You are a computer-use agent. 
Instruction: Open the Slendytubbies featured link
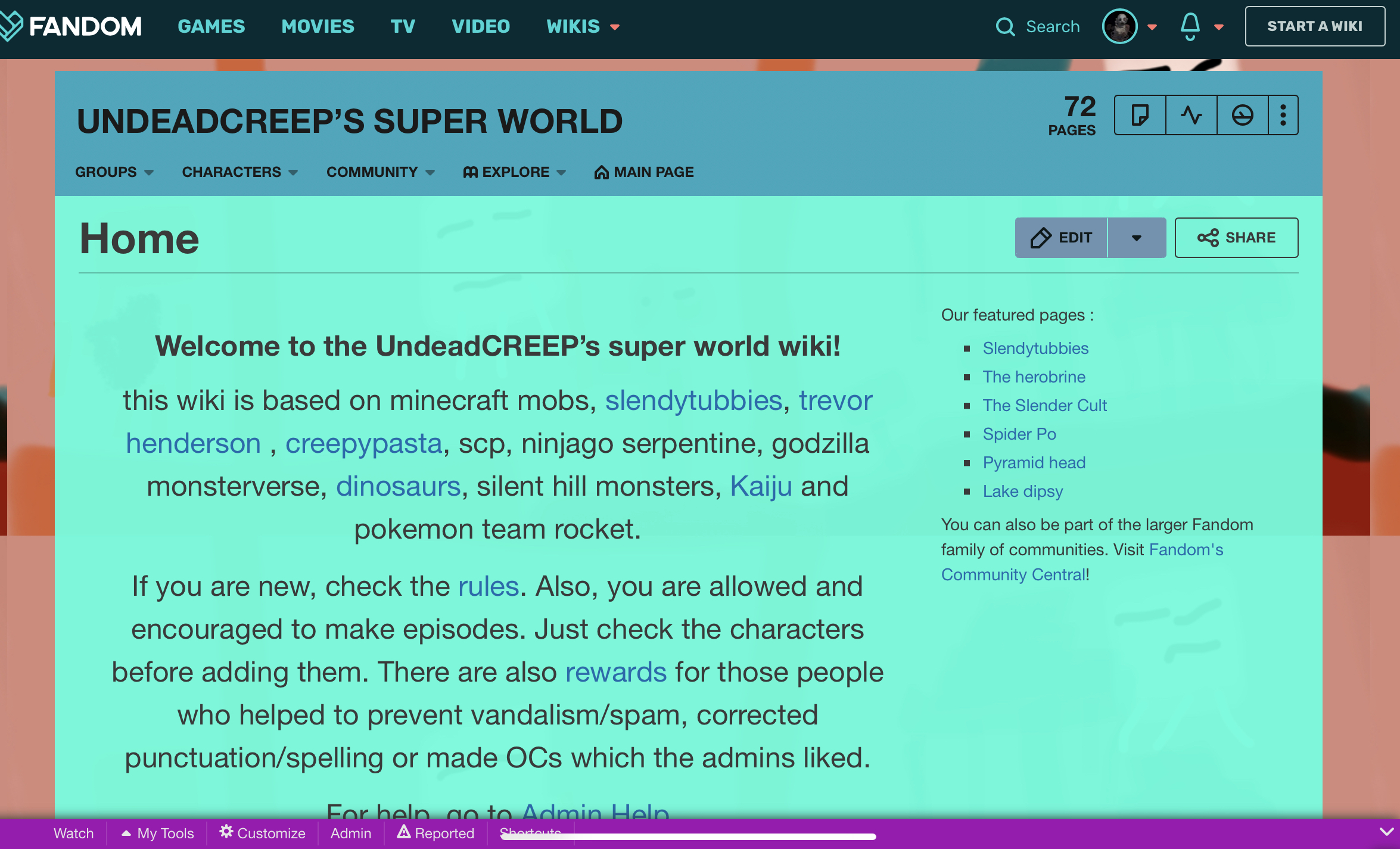(1035, 348)
